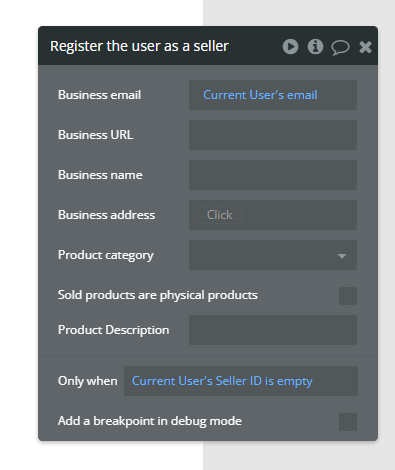Click the Current User's email expression
The width and height of the screenshot is (395, 470).
[x=260, y=95]
